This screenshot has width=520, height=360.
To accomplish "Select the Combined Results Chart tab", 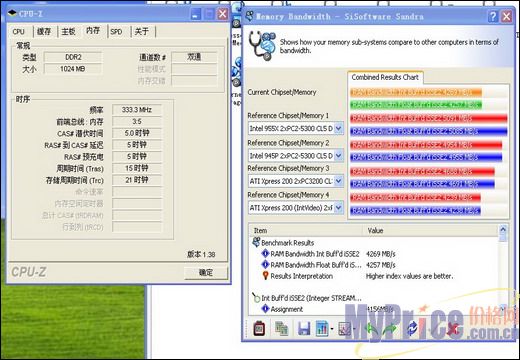I will pyautogui.click(x=385, y=77).
